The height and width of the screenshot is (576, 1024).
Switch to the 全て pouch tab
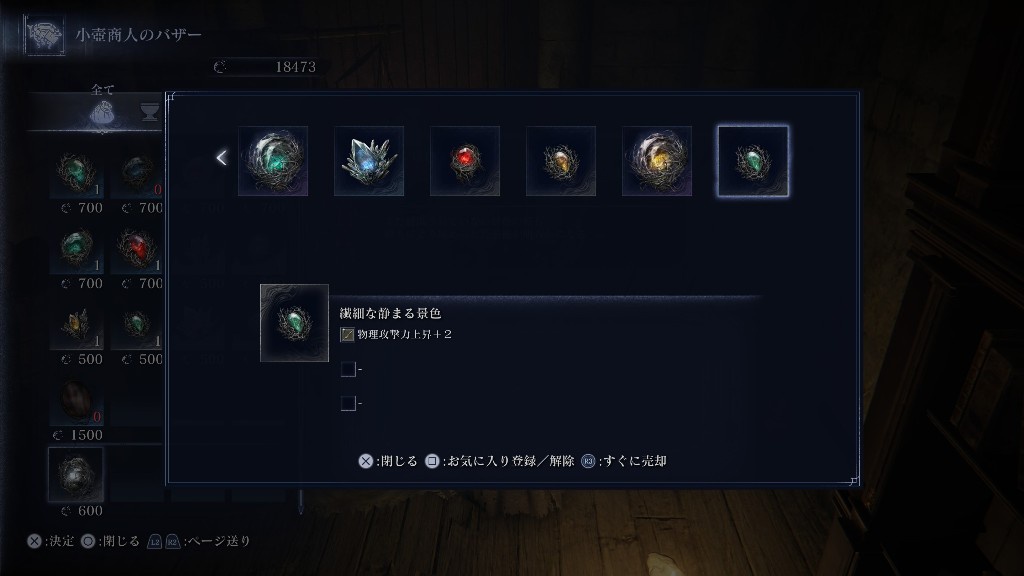(x=102, y=113)
